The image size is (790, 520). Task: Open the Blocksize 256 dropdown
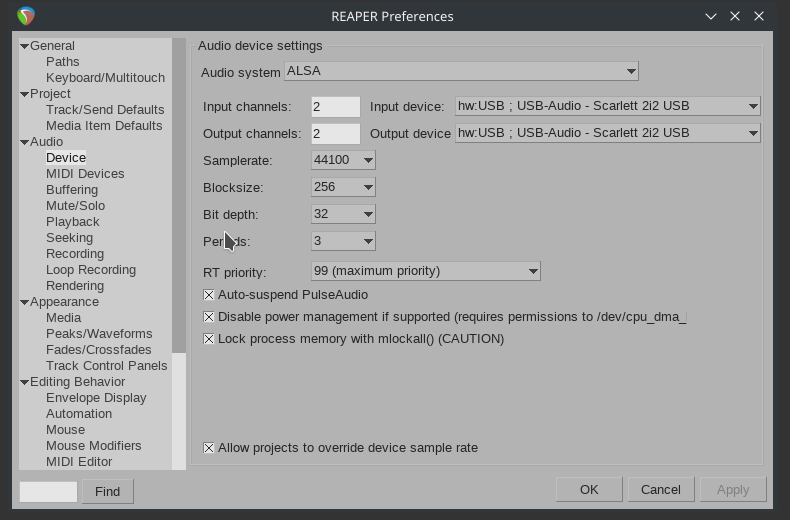343,187
